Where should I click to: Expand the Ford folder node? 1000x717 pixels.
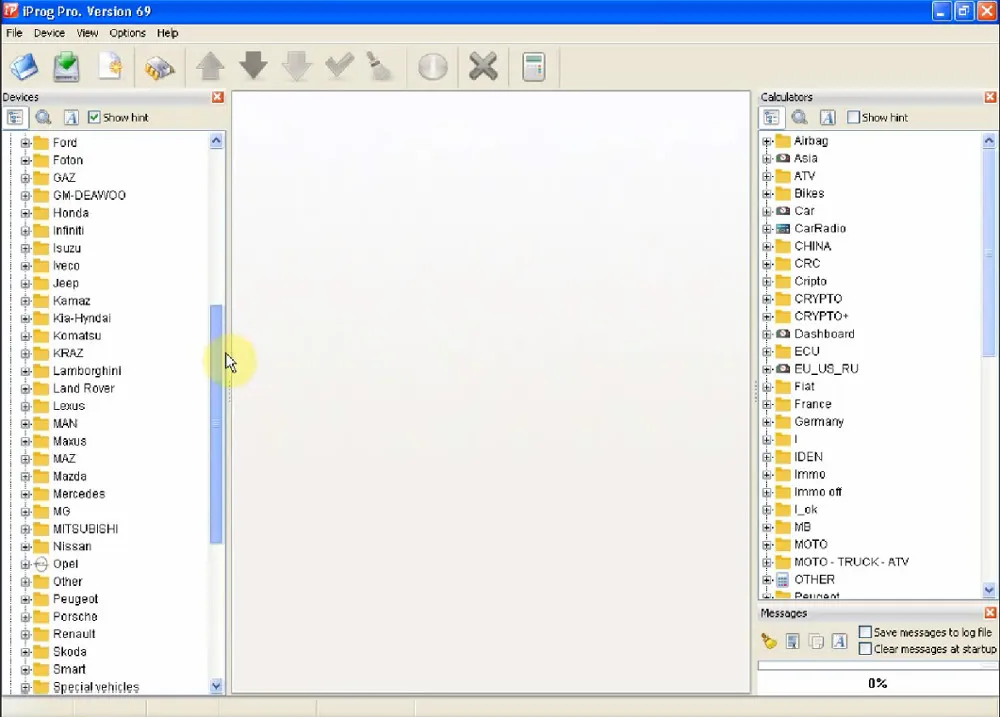26,143
